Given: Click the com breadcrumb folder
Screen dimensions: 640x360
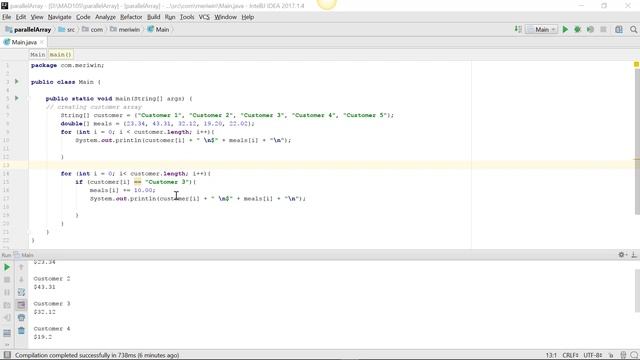Looking at the screenshot, I should tap(93, 29).
